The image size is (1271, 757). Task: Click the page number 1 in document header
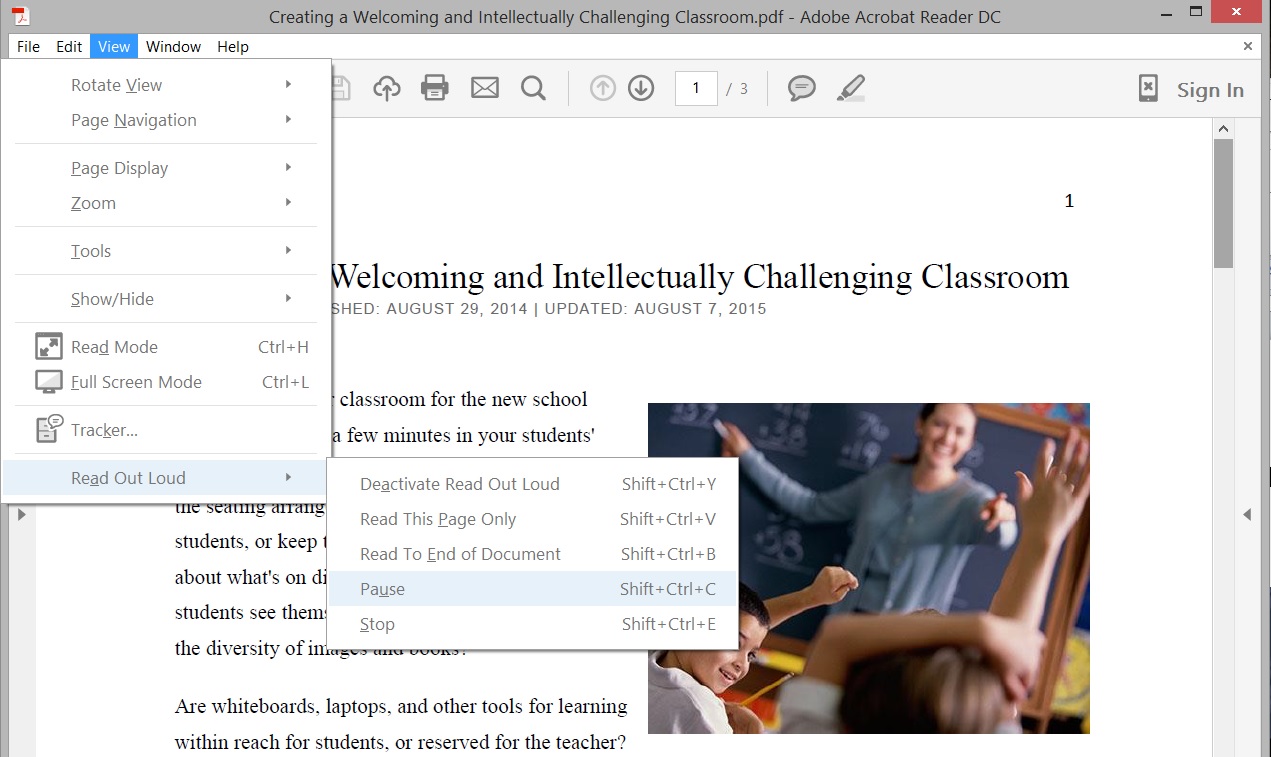tap(1069, 201)
